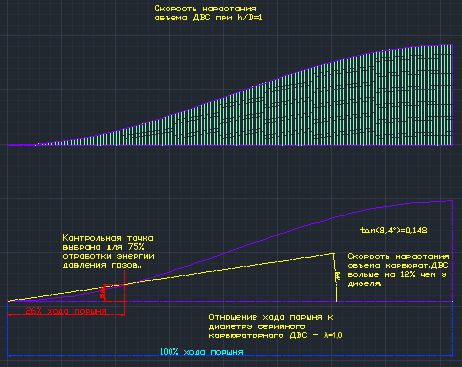Click the red horizontal 26% dimension line
This screenshot has height=367, width=462.
pyautogui.click(x=66, y=315)
